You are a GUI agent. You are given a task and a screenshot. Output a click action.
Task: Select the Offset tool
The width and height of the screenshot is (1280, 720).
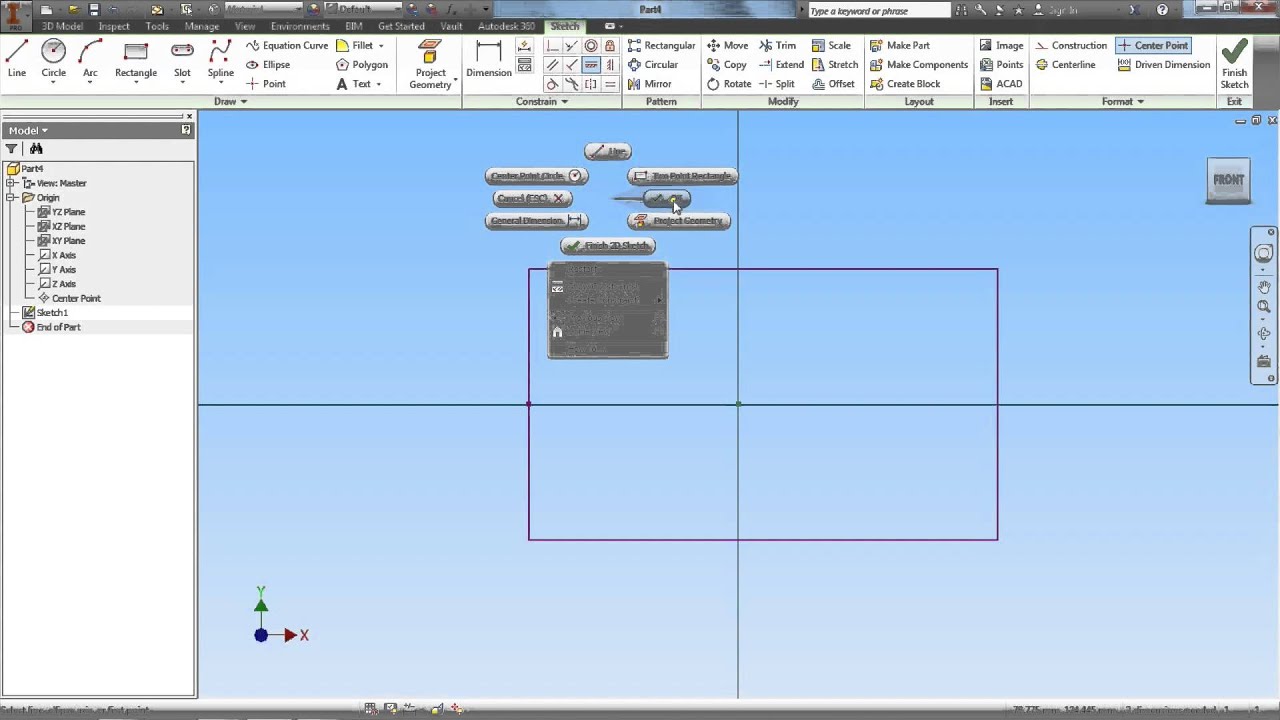[833, 84]
